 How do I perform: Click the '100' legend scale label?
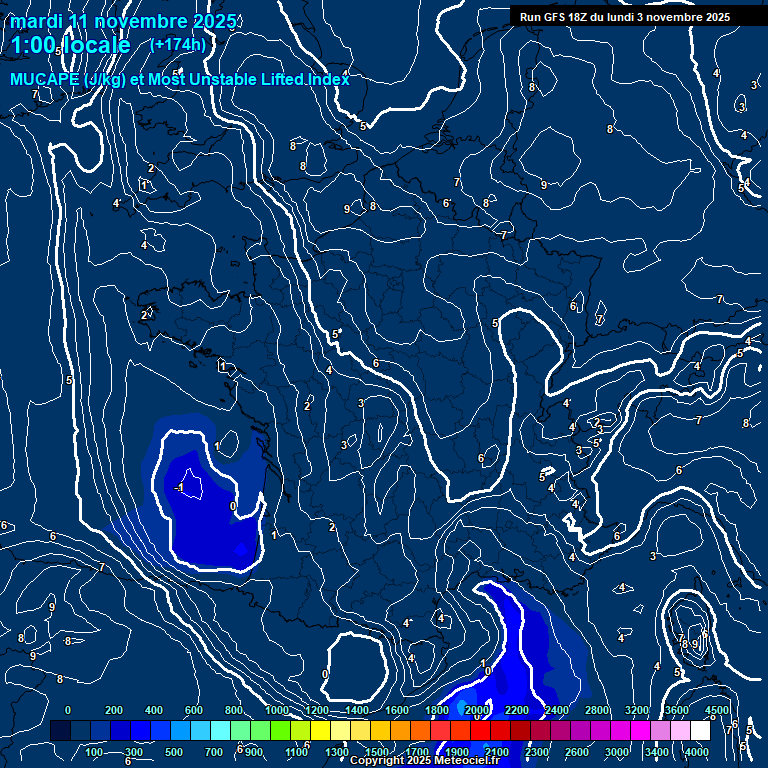[x=94, y=752]
